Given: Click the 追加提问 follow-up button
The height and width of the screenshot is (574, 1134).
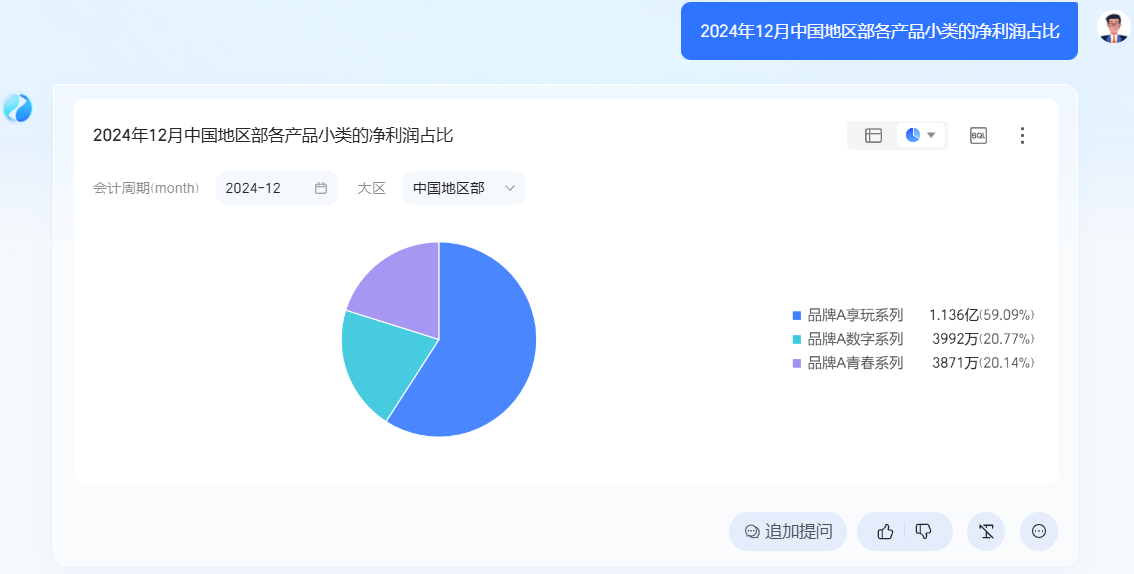Looking at the screenshot, I should point(788,531).
